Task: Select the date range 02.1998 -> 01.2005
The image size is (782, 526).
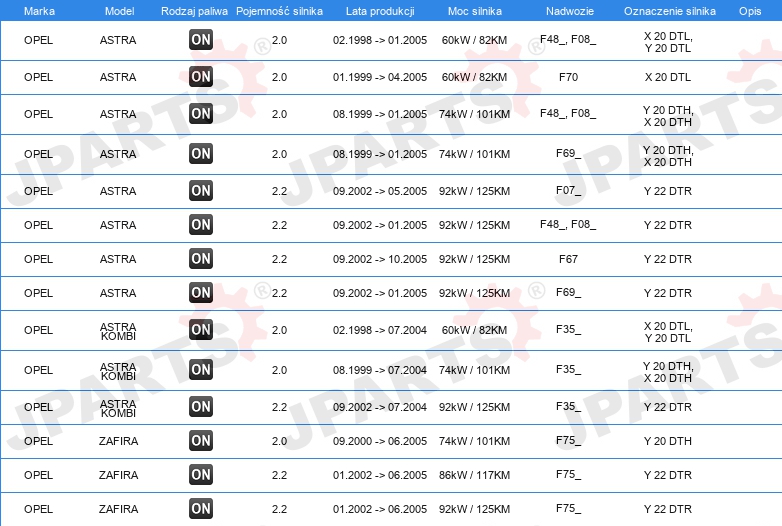Action: point(380,40)
